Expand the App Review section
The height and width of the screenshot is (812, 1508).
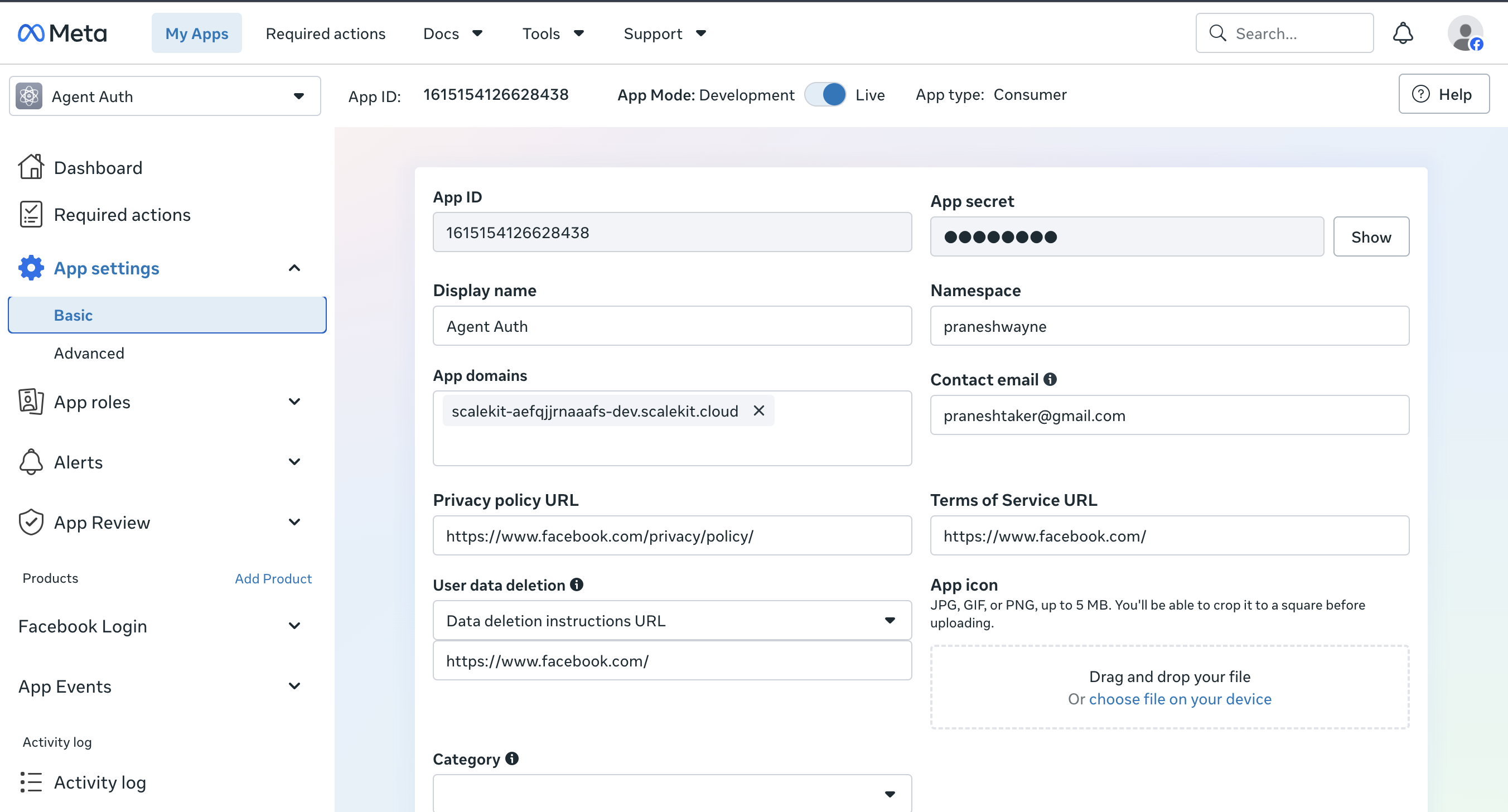tap(294, 522)
